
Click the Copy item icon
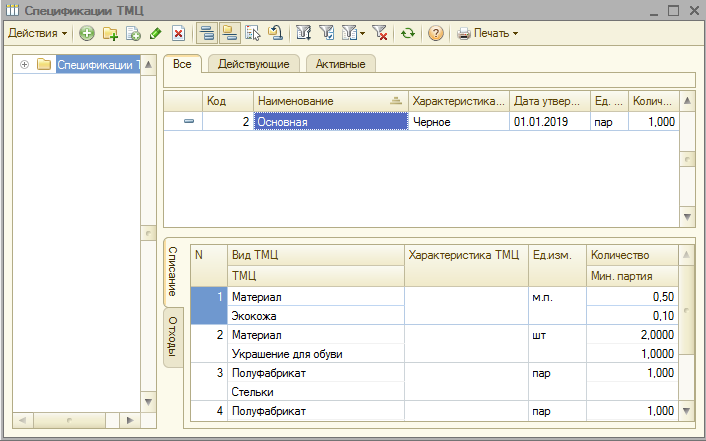133,33
